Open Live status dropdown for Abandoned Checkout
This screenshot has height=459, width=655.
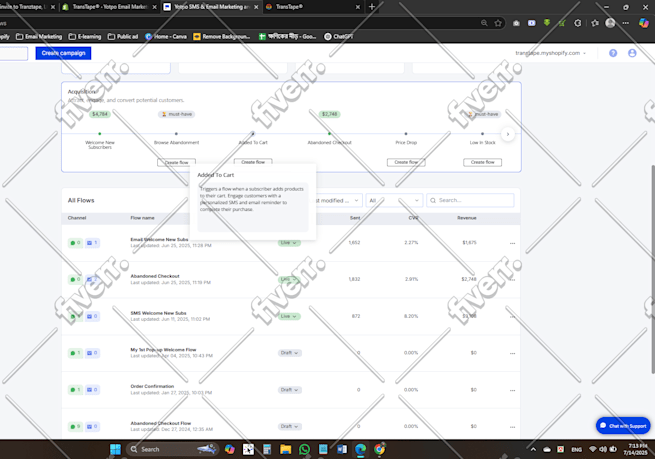click(289, 279)
